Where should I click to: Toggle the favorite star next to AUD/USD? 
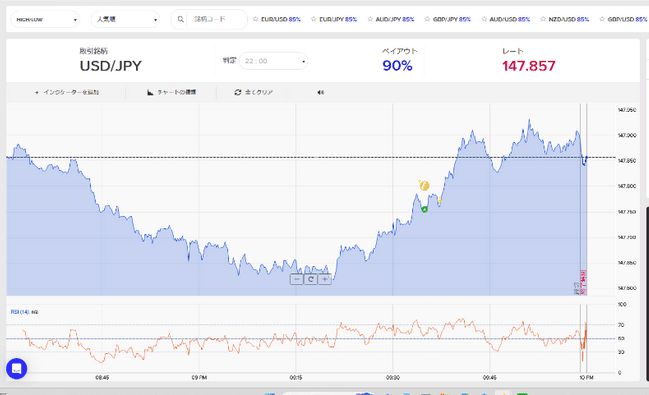pyautogui.click(x=484, y=19)
